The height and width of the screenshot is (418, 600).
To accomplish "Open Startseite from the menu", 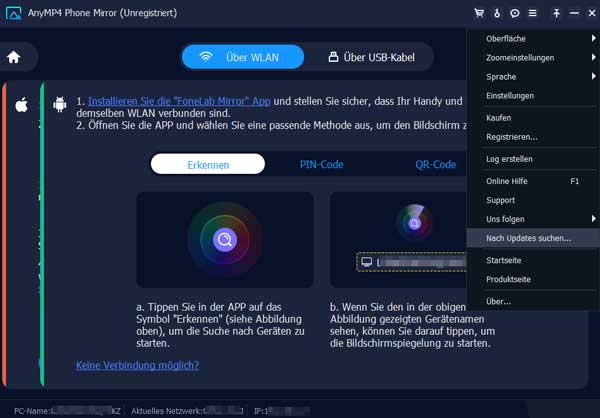I will [533, 260].
